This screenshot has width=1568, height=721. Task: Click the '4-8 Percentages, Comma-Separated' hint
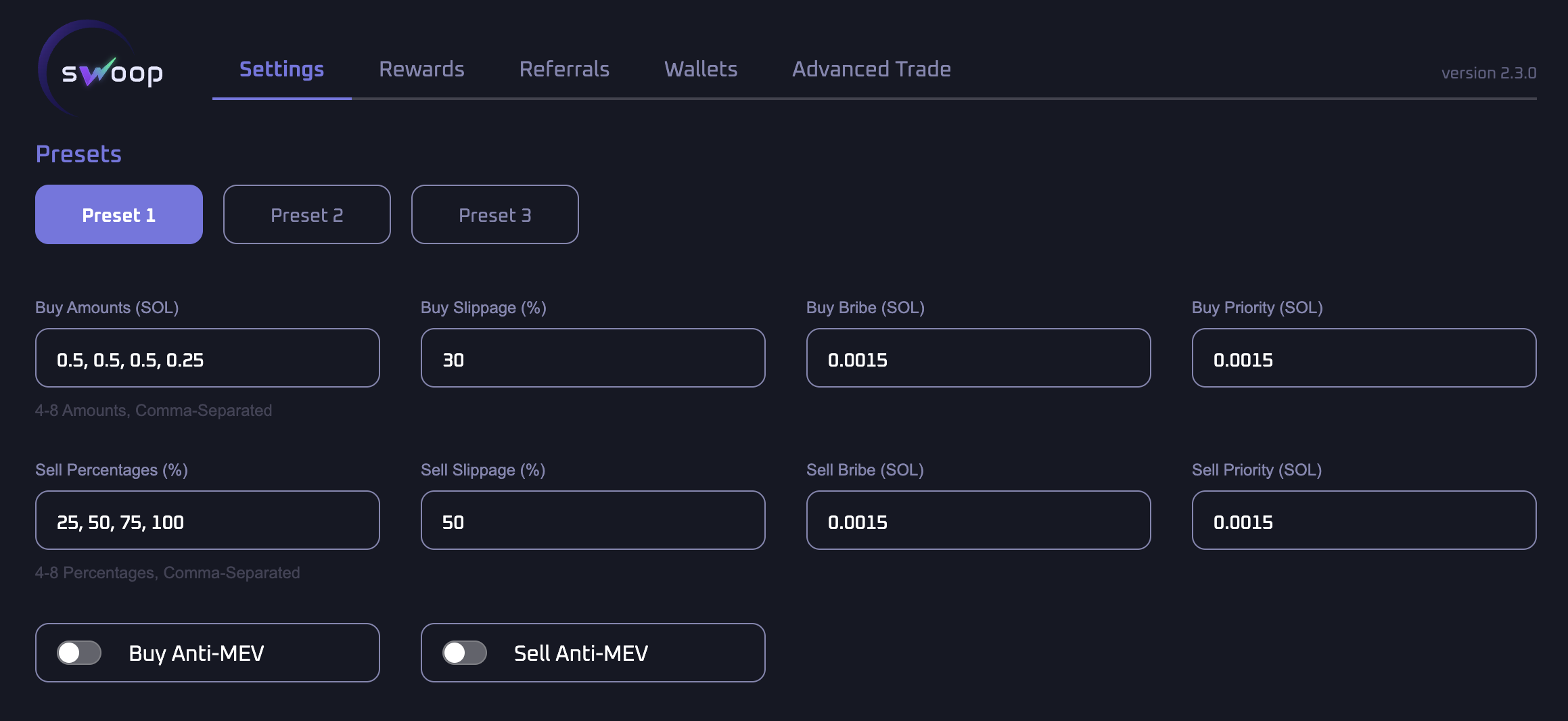pos(168,573)
